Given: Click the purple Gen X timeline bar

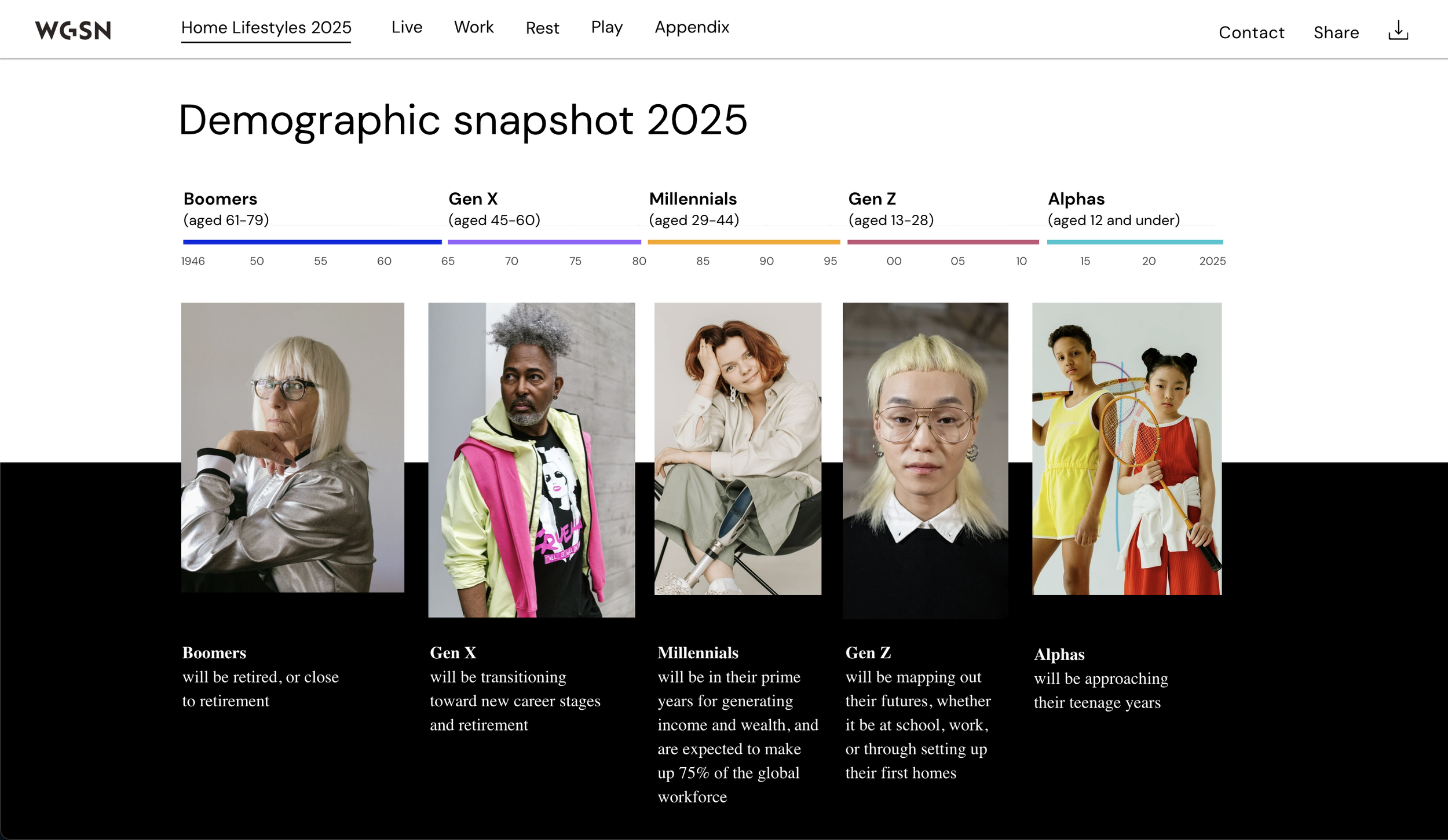Looking at the screenshot, I should (x=544, y=242).
